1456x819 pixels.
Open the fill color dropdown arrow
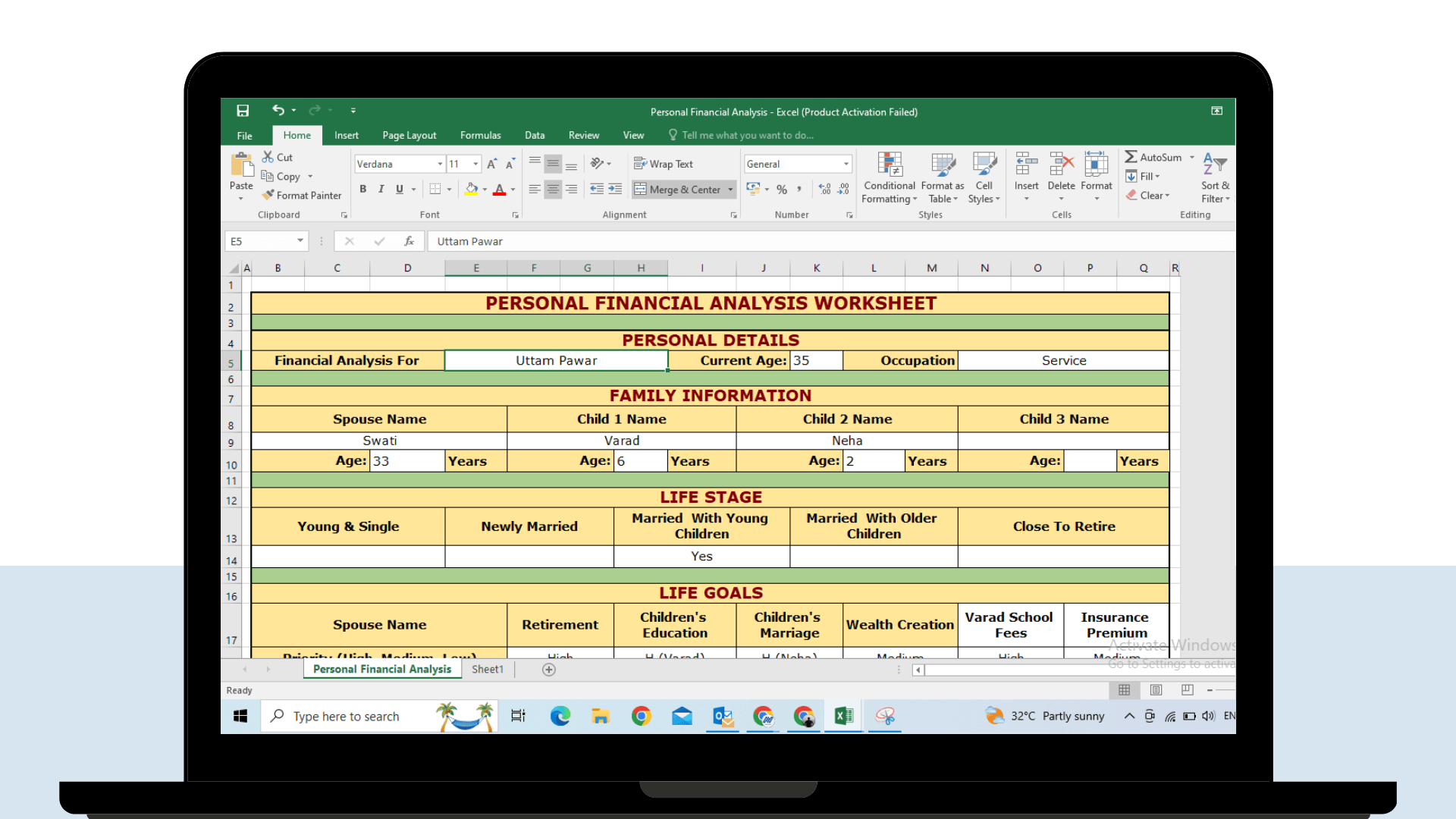[x=485, y=190]
